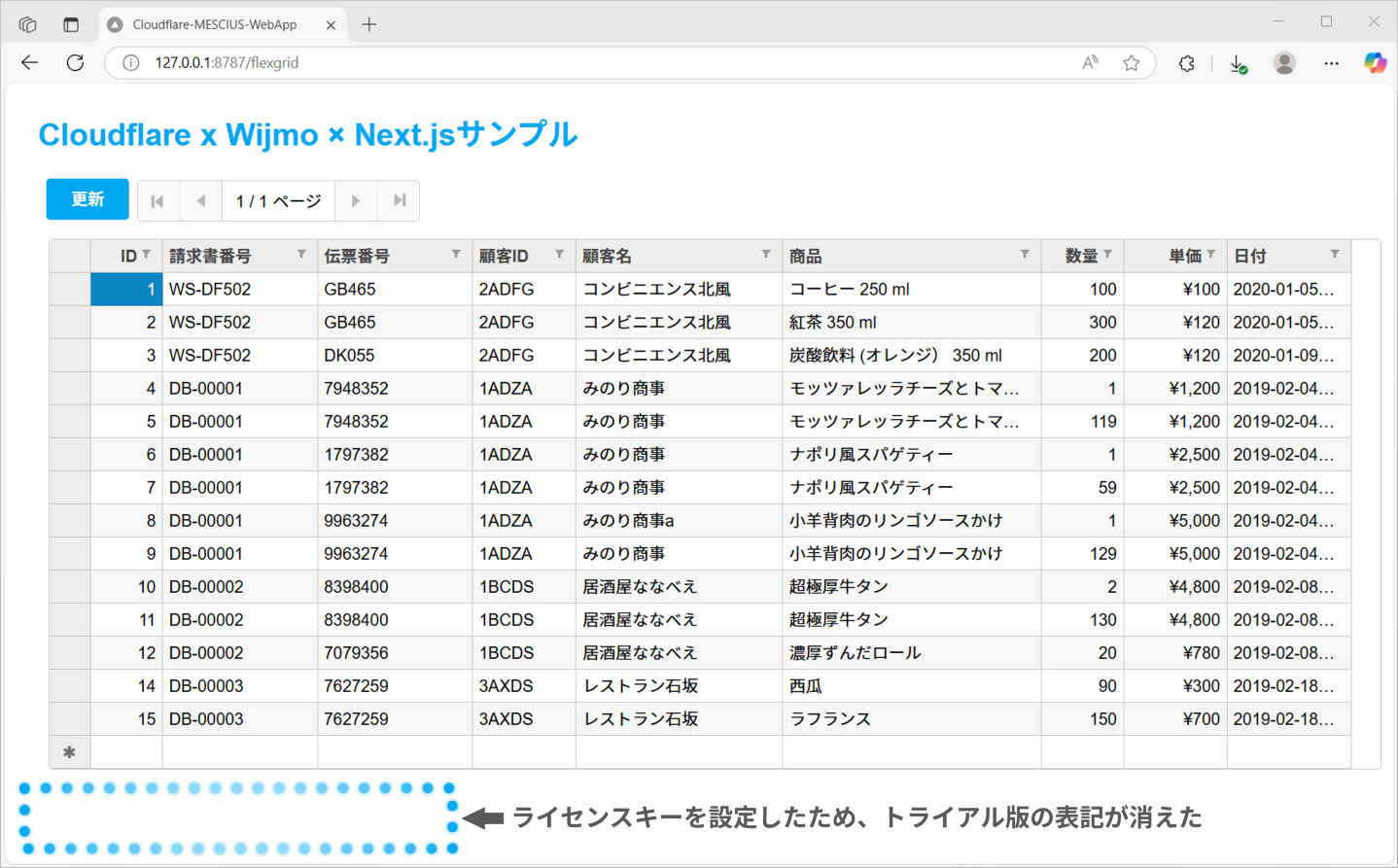
Task: Open the Downloads icon
Action: pos(1238,63)
